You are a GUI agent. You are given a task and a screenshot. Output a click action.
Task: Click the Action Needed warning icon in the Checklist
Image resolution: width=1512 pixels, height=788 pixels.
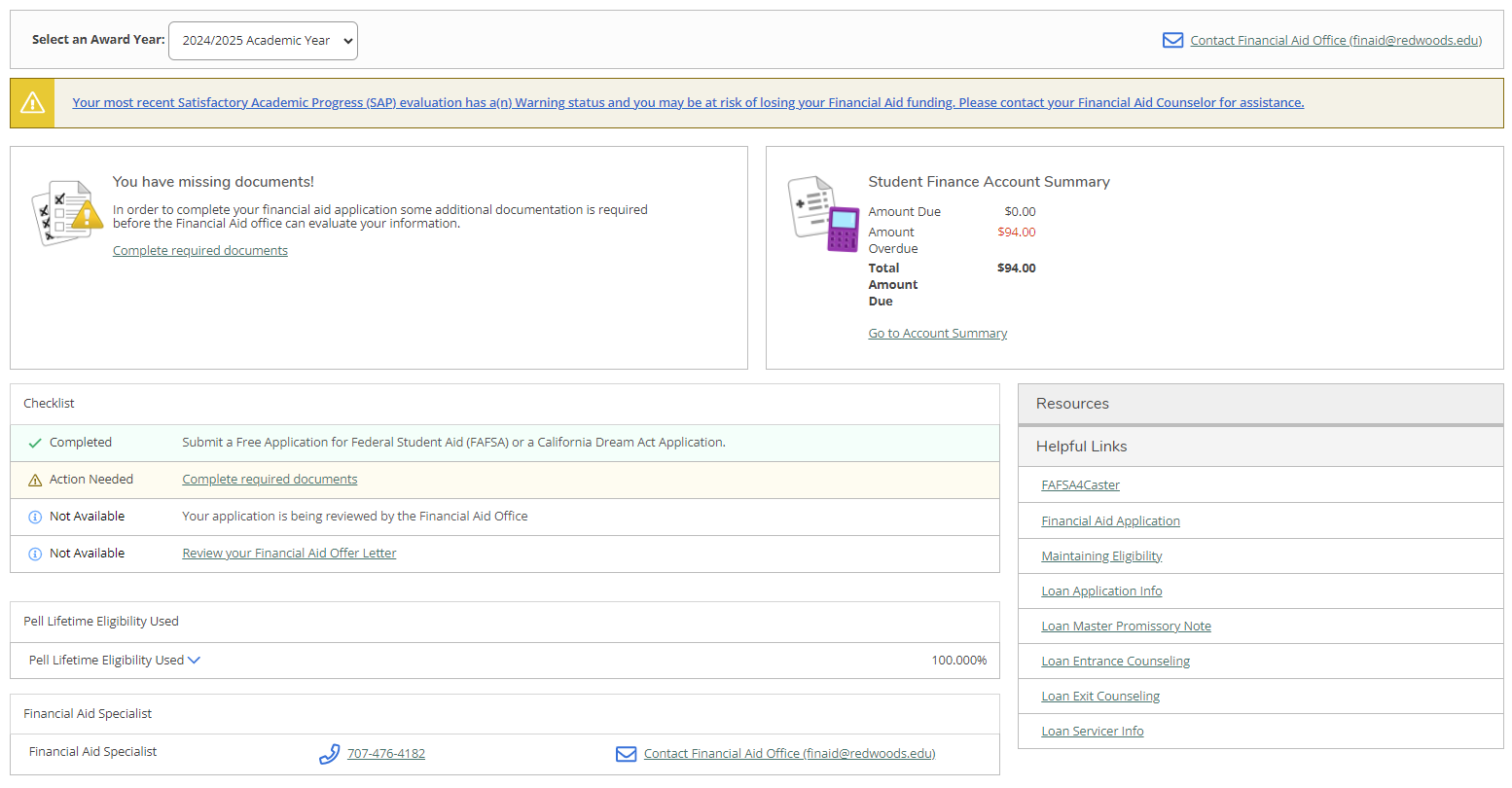(x=35, y=480)
